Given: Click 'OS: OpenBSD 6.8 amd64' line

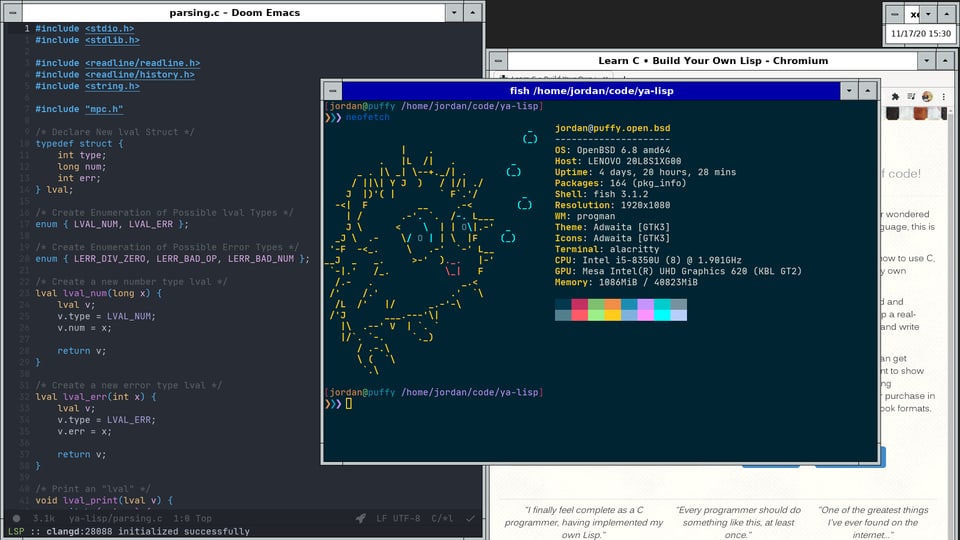Looking at the screenshot, I should [x=612, y=150].
